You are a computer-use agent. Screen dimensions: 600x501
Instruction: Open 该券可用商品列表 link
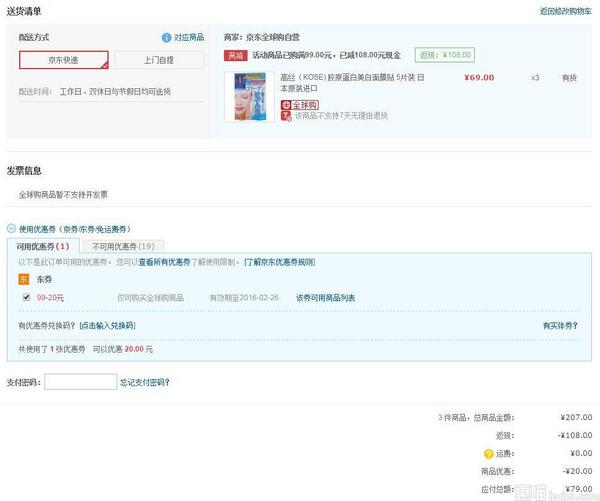click(326, 298)
